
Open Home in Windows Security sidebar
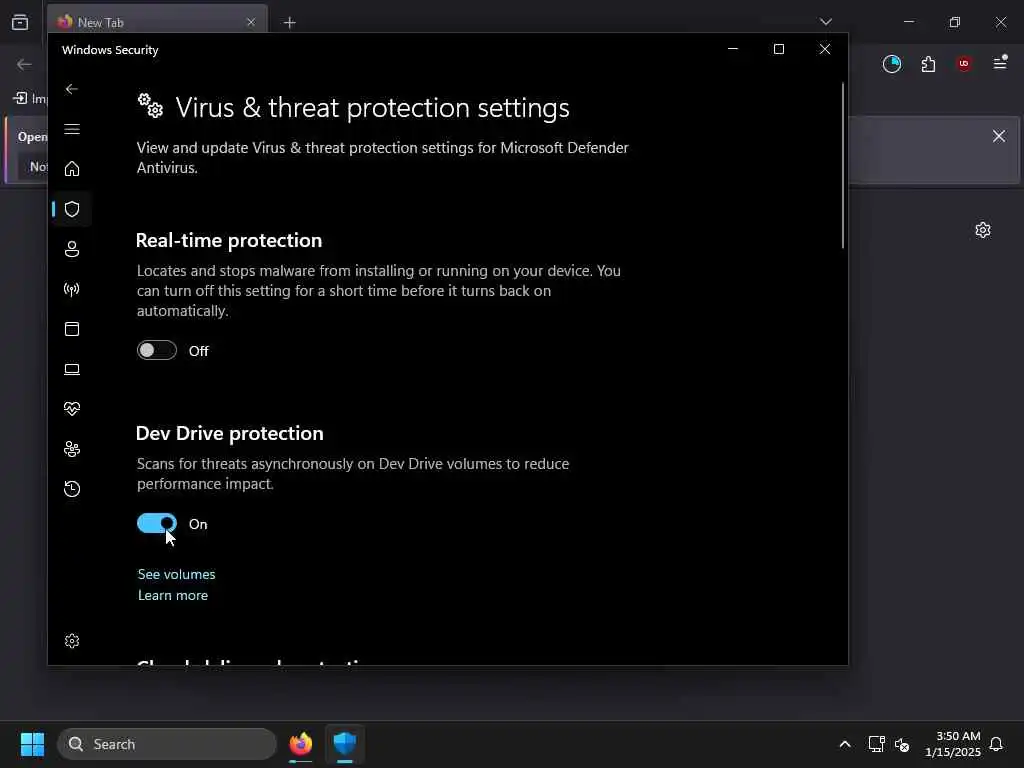click(72, 169)
